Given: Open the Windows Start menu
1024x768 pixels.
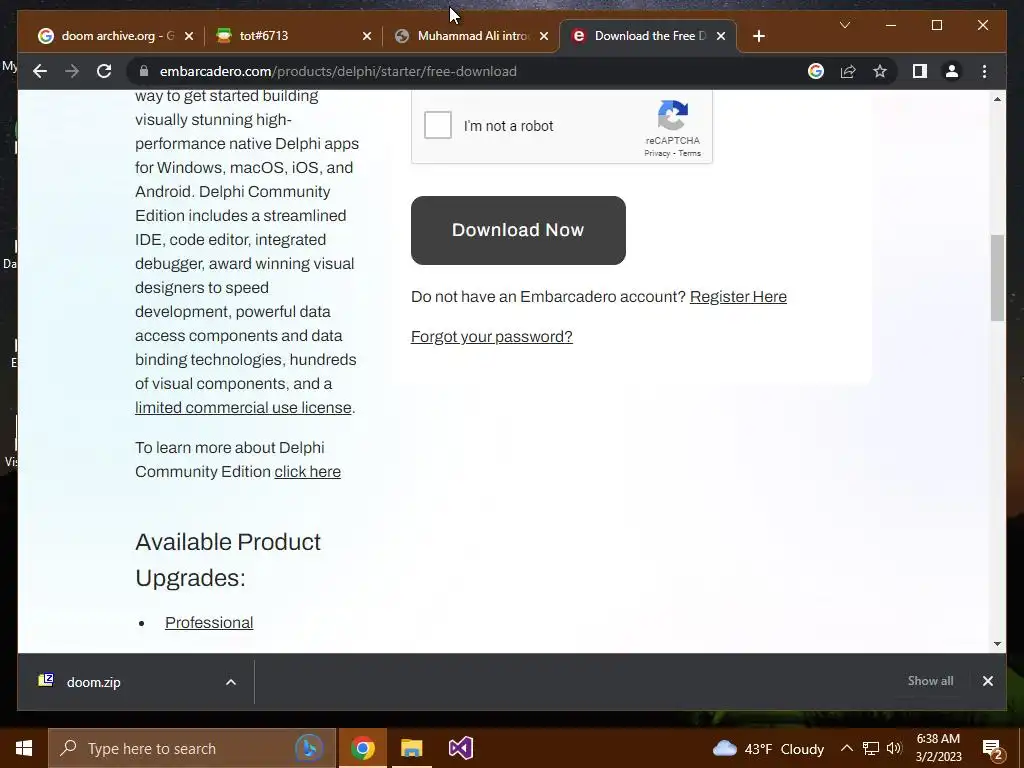Looking at the screenshot, I should click(x=24, y=748).
